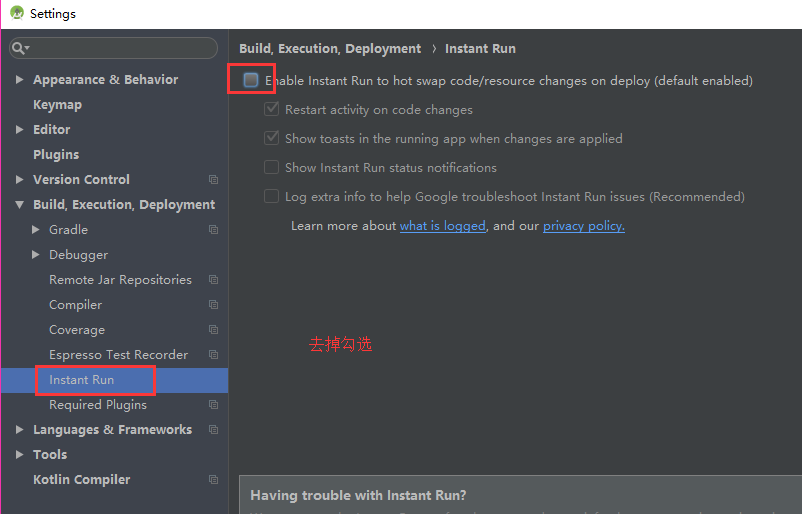Expand the Editor section arrow
The image size is (802, 514).
pyautogui.click(x=19, y=129)
